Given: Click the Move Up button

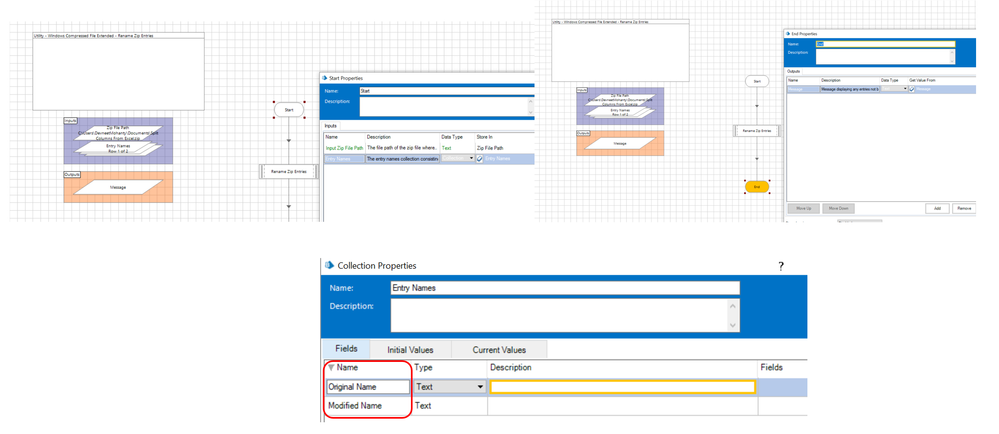Looking at the screenshot, I should tap(802, 208).
